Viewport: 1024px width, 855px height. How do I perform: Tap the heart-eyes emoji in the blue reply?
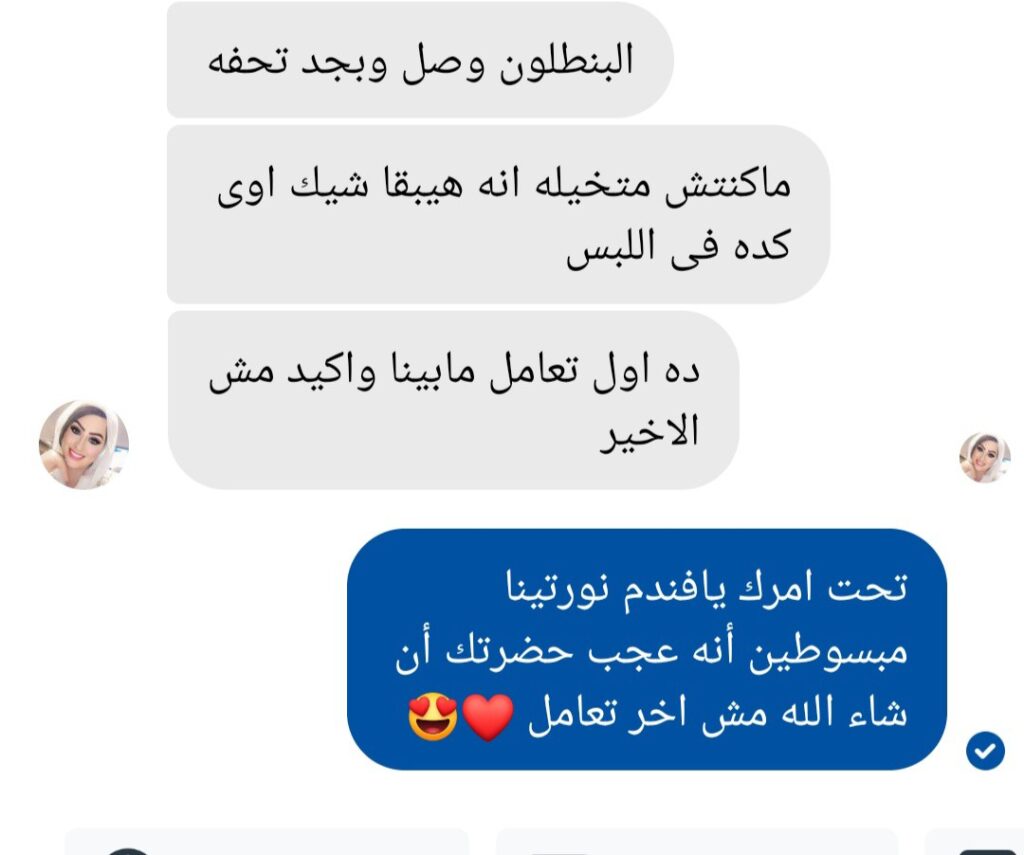pyautogui.click(x=434, y=717)
